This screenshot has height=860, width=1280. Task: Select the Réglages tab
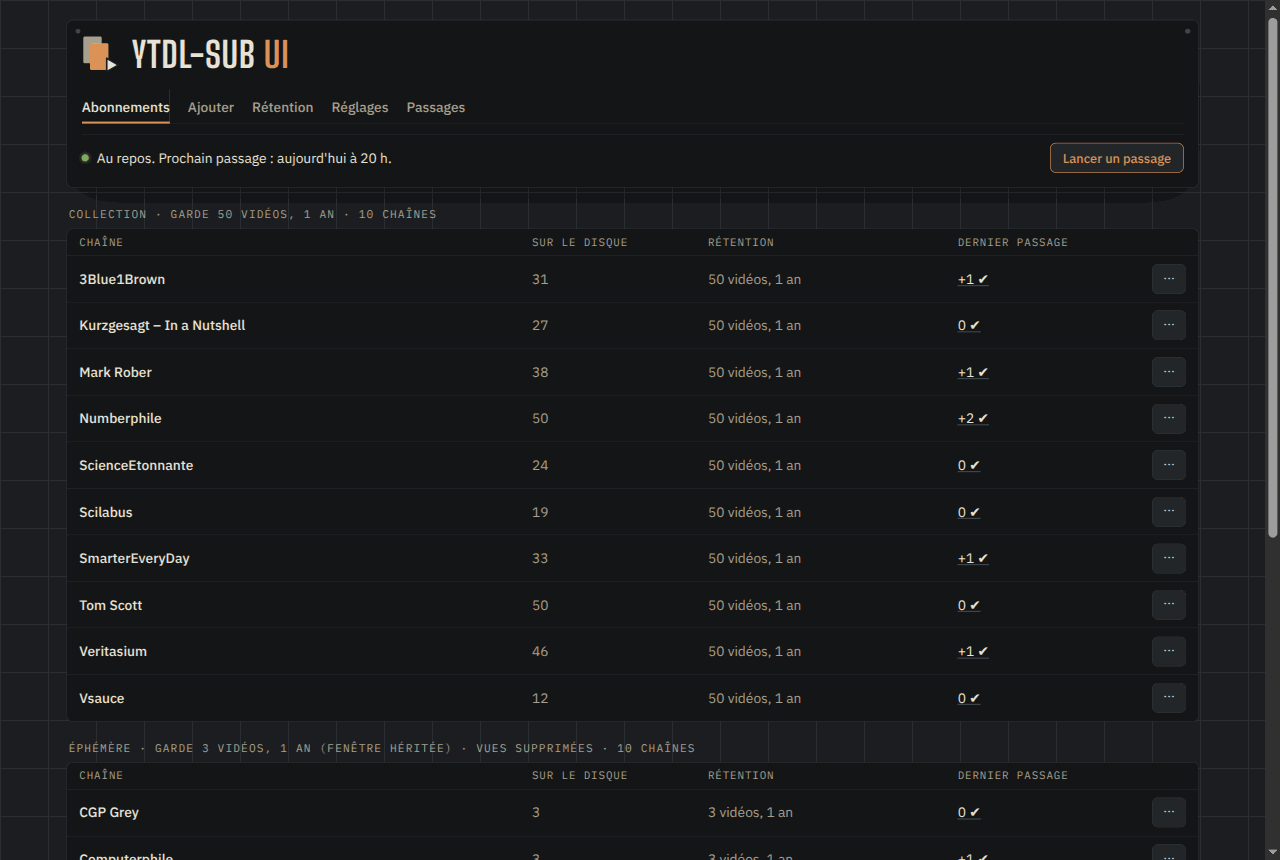click(360, 107)
